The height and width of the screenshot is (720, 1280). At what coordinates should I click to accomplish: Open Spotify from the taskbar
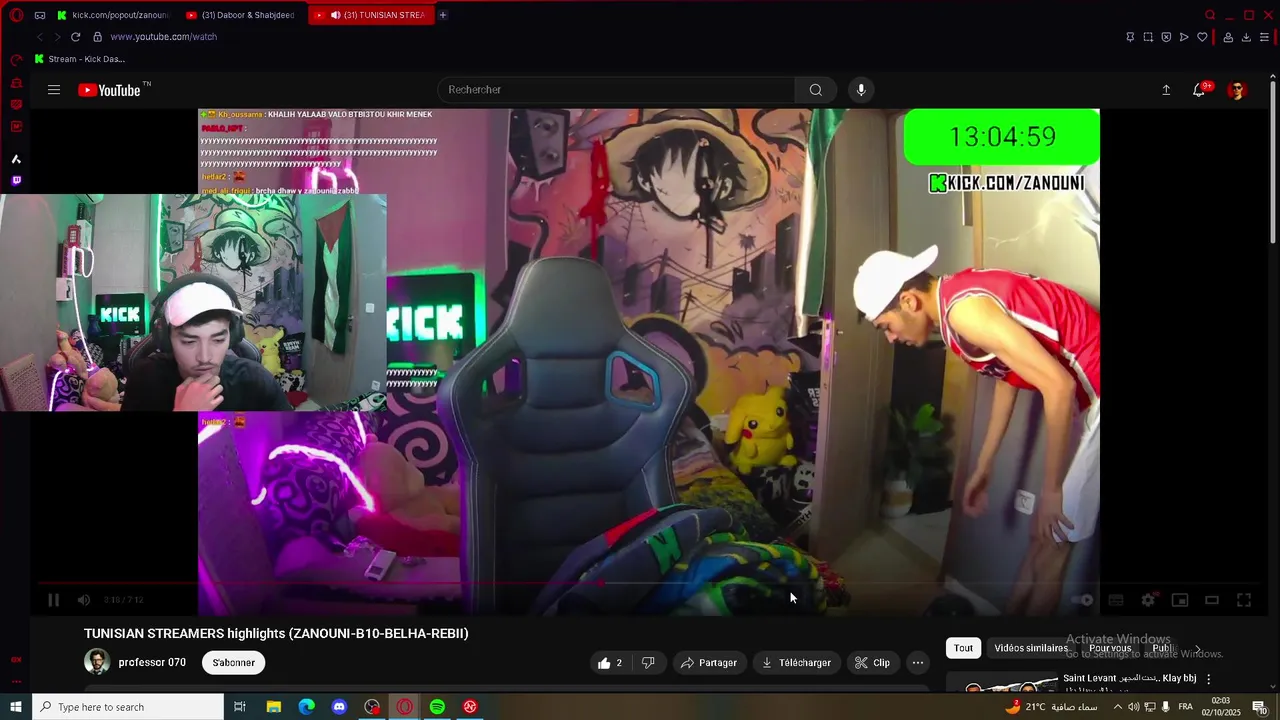(x=437, y=707)
